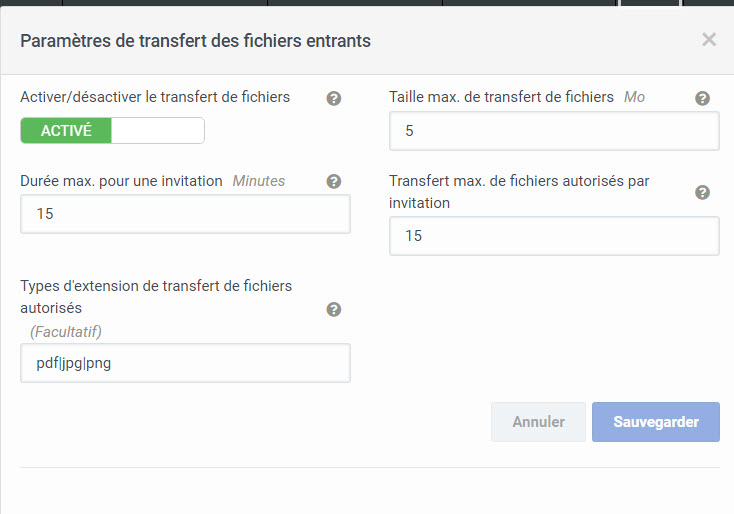Select the Transfert max. par invitation field
734x514 pixels.
pyautogui.click(x=554, y=236)
